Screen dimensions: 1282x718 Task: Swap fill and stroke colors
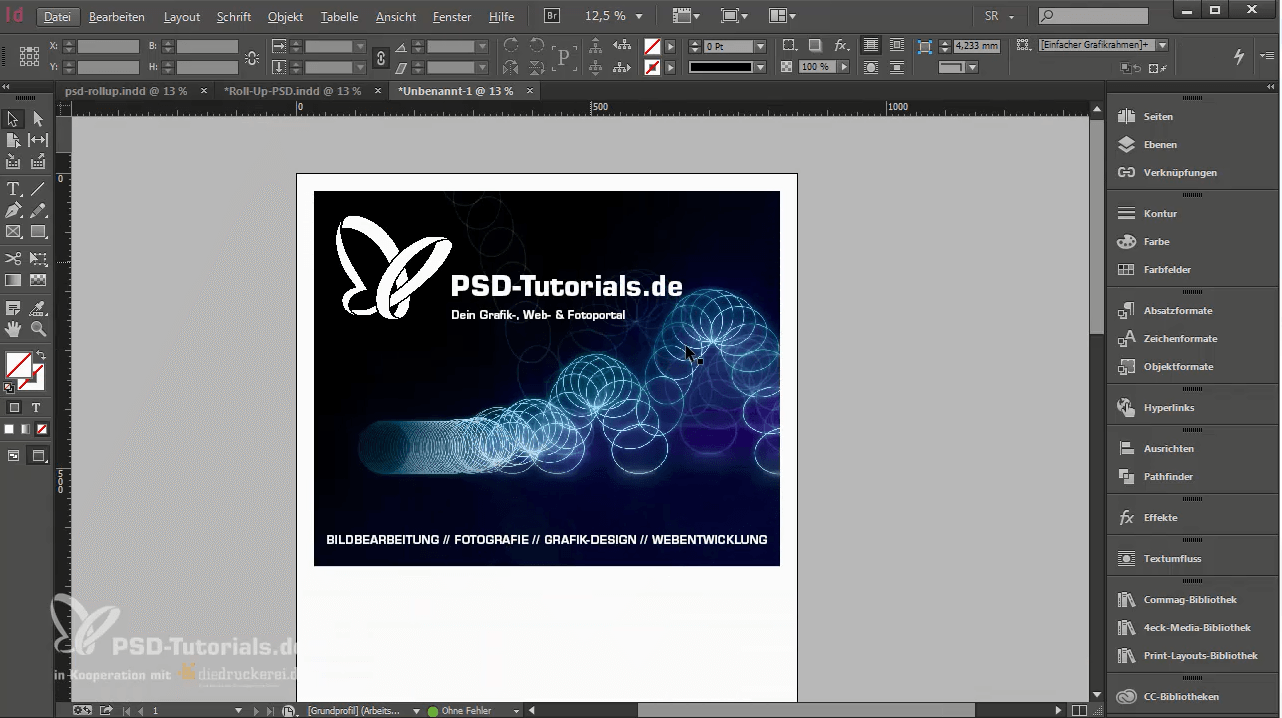[x=41, y=355]
